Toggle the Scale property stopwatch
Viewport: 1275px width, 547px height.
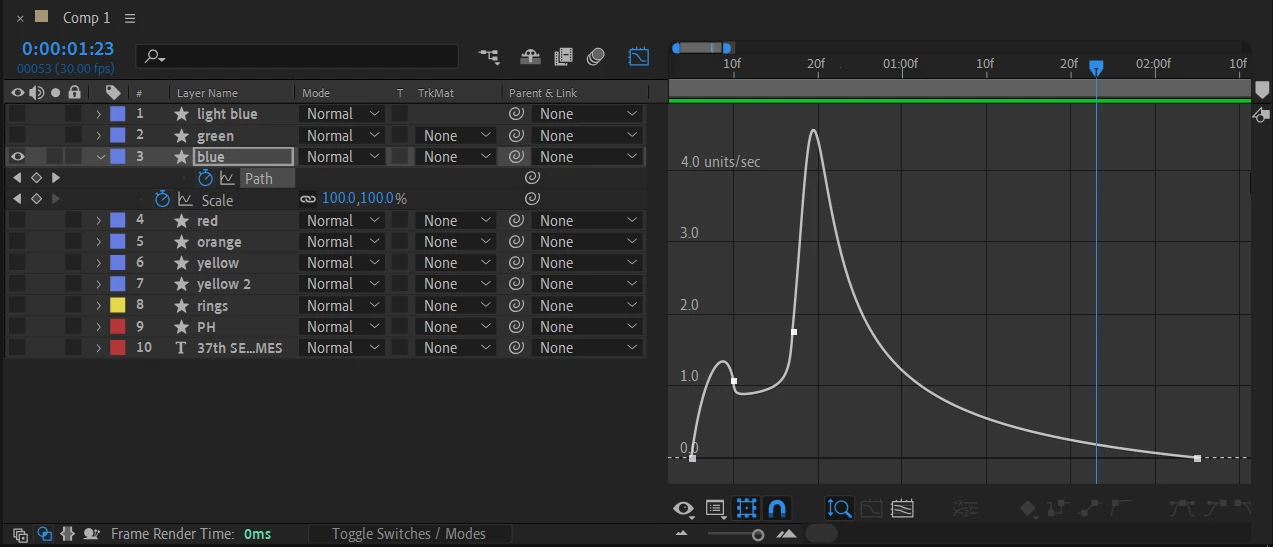tap(162, 199)
